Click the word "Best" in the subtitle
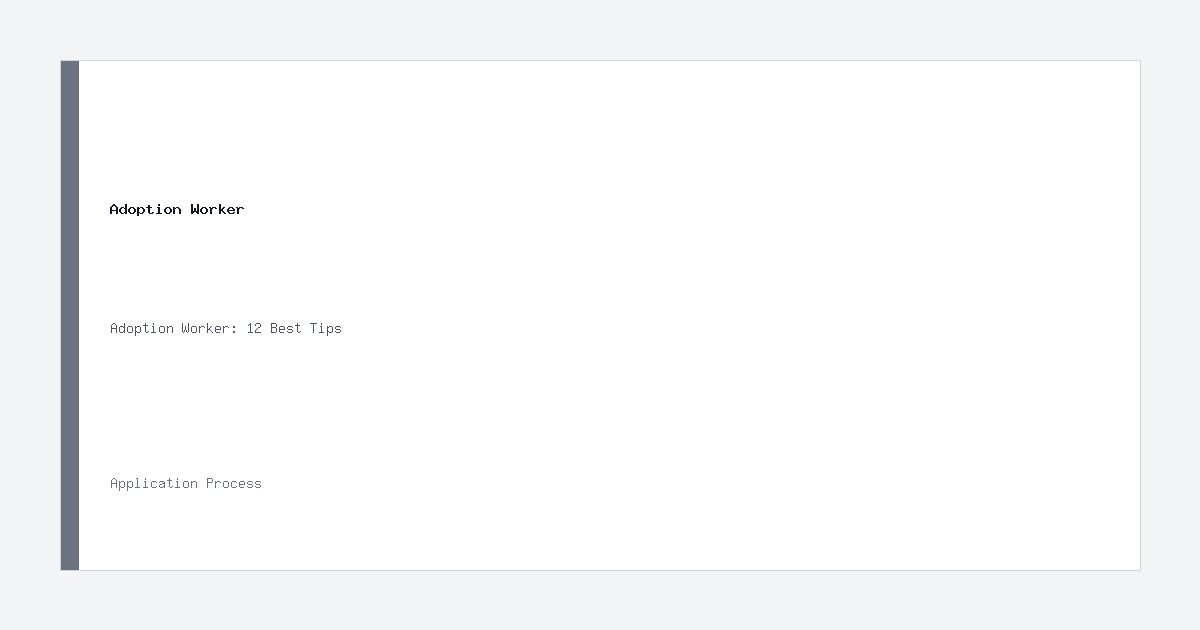The width and height of the screenshot is (1200, 630). click(286, 328)
